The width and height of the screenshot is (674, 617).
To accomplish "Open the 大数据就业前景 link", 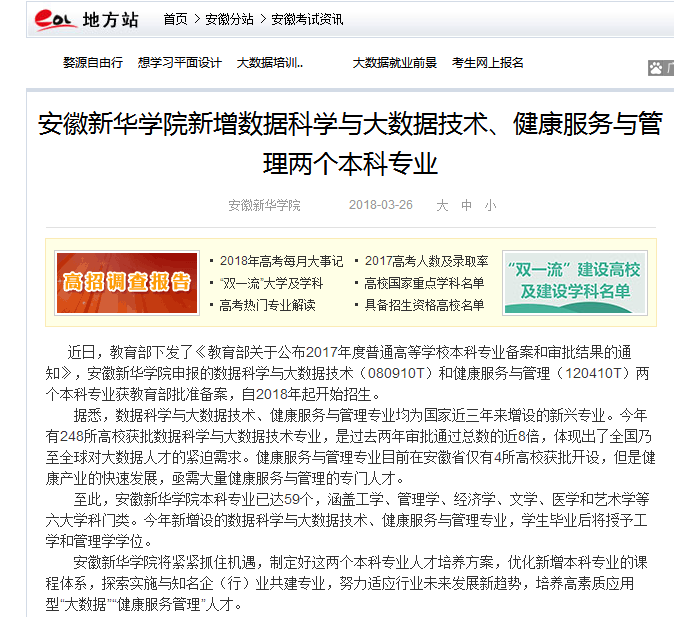I will tap(394, 62).
